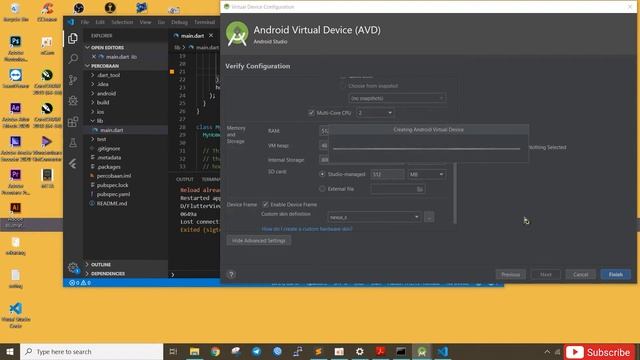Click the Windows Start button

[x=10, y=351]
